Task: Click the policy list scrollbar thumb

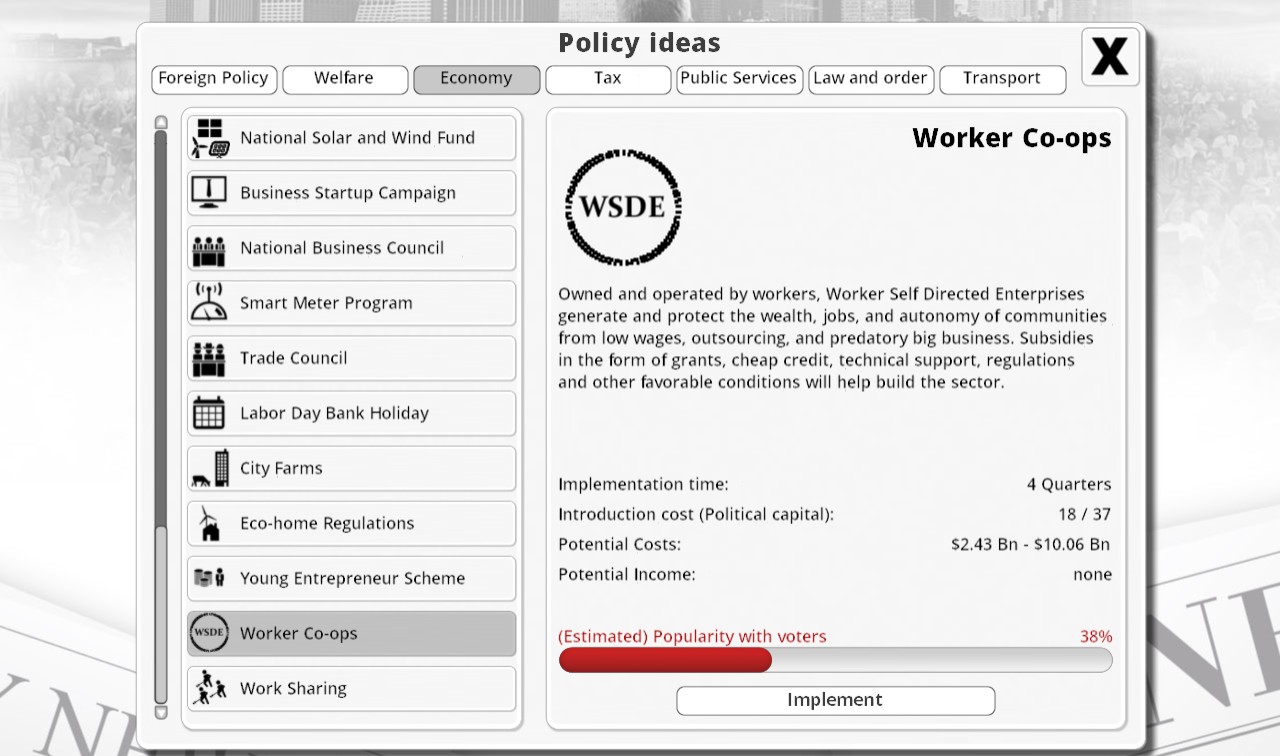Action: (x=161, y=615)
